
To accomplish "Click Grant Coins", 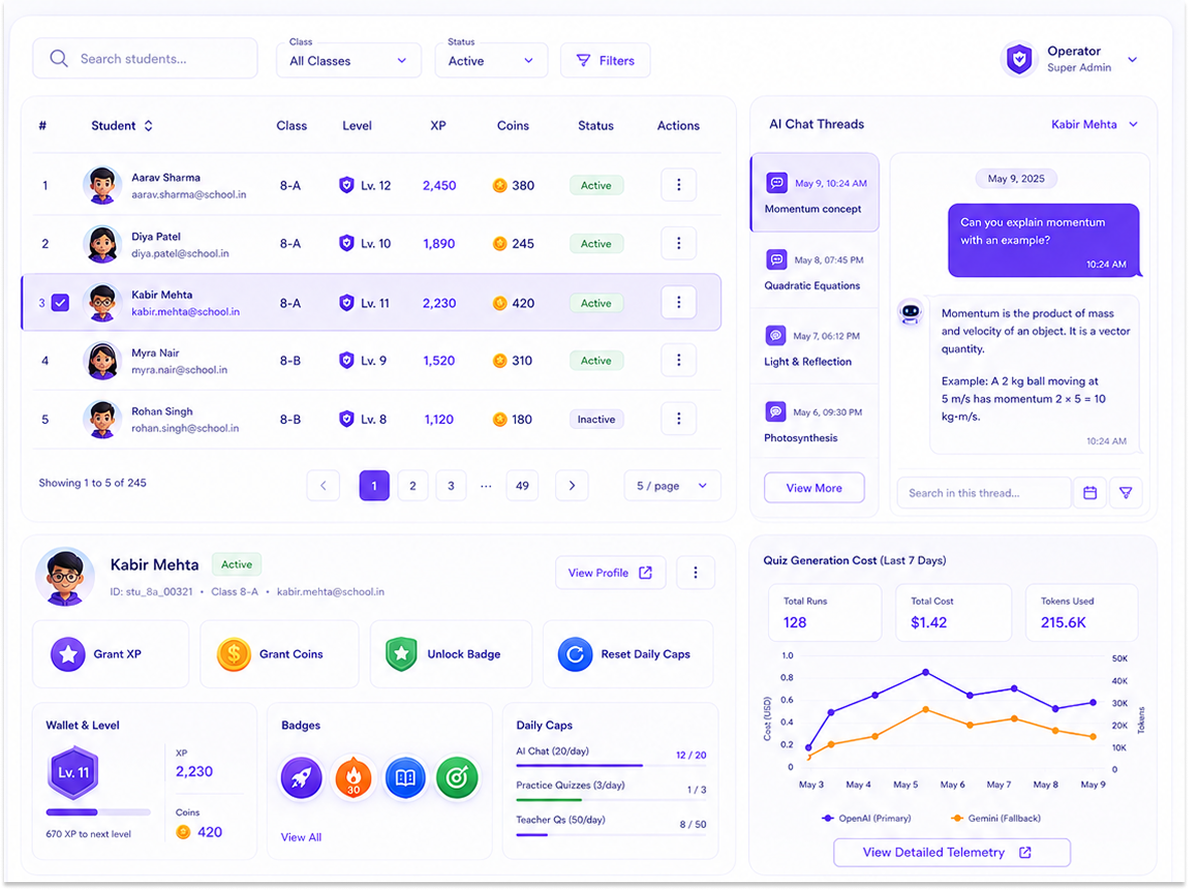I will tap(279, 654).
